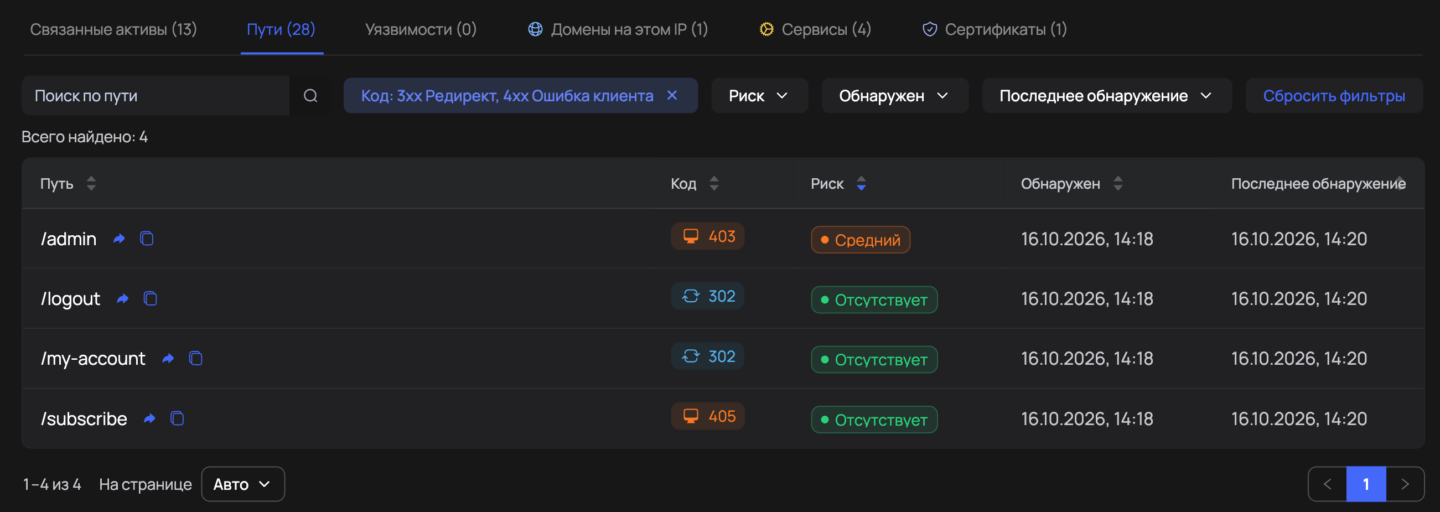Click Сбросить фильтры button

coord(1334,96)
